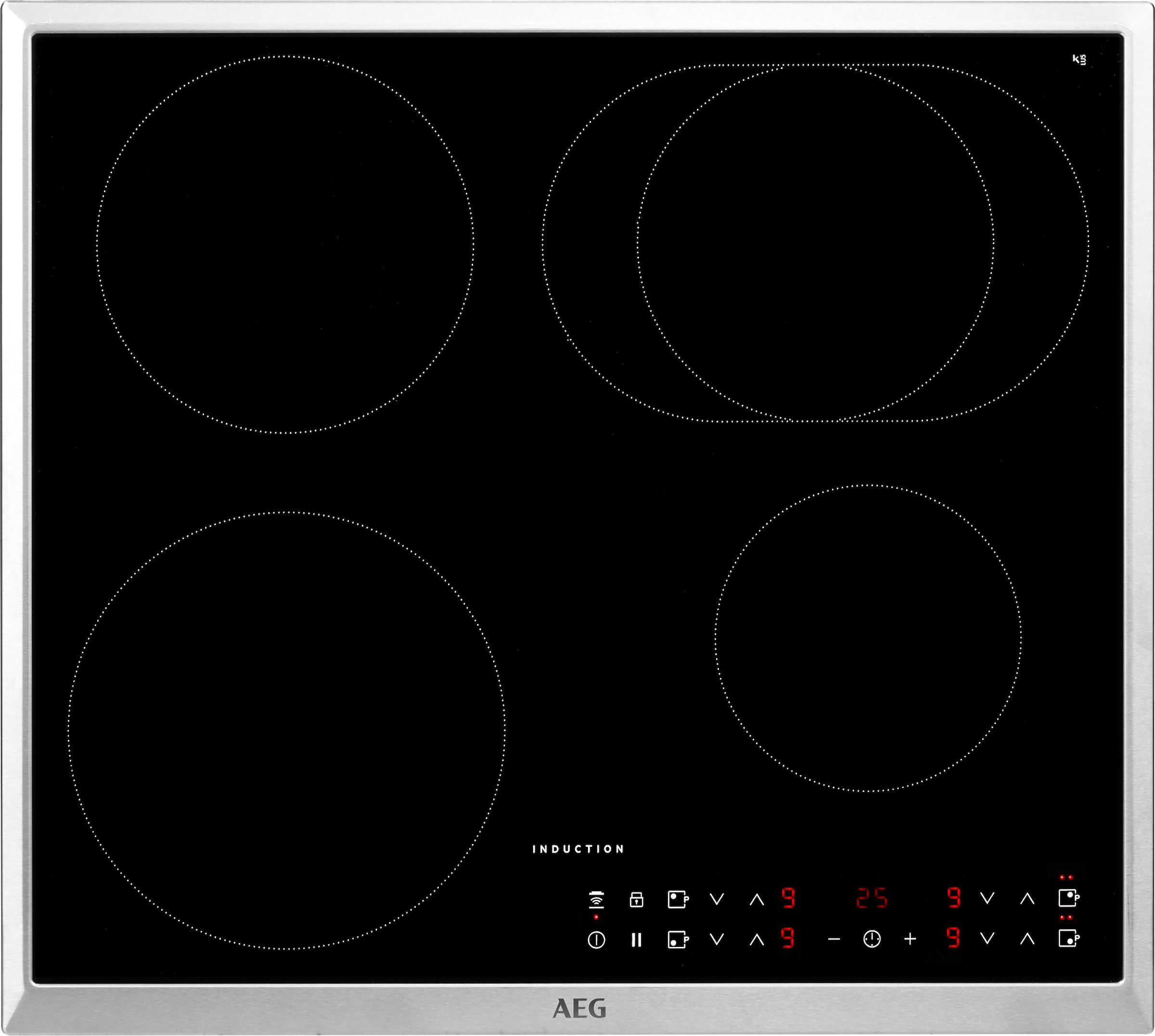Viewport: 1155px width, 1036px height.
Task: Lower heat level of front-right zone
Action: [x=988, y=938]
